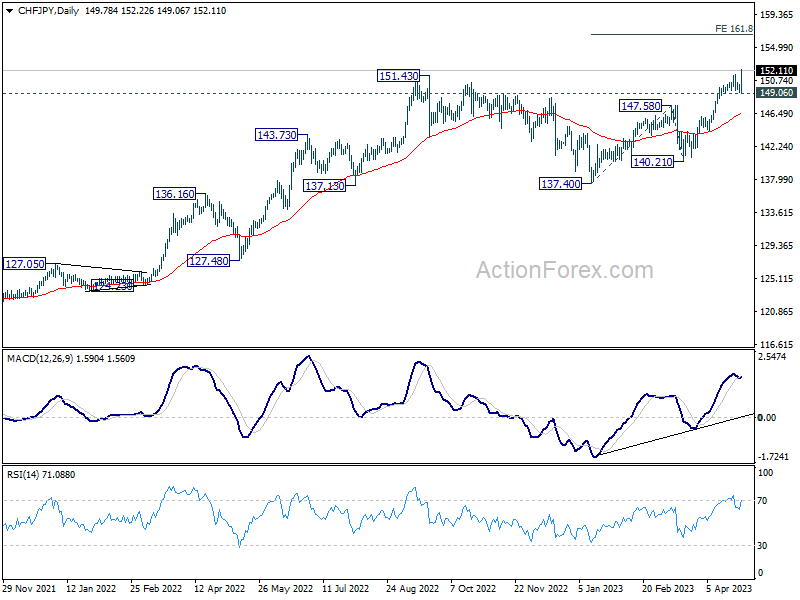The height and width of the screenshot is (600, 800).
Task: Click the 136.160 price label
Action: tap(175, 194)
